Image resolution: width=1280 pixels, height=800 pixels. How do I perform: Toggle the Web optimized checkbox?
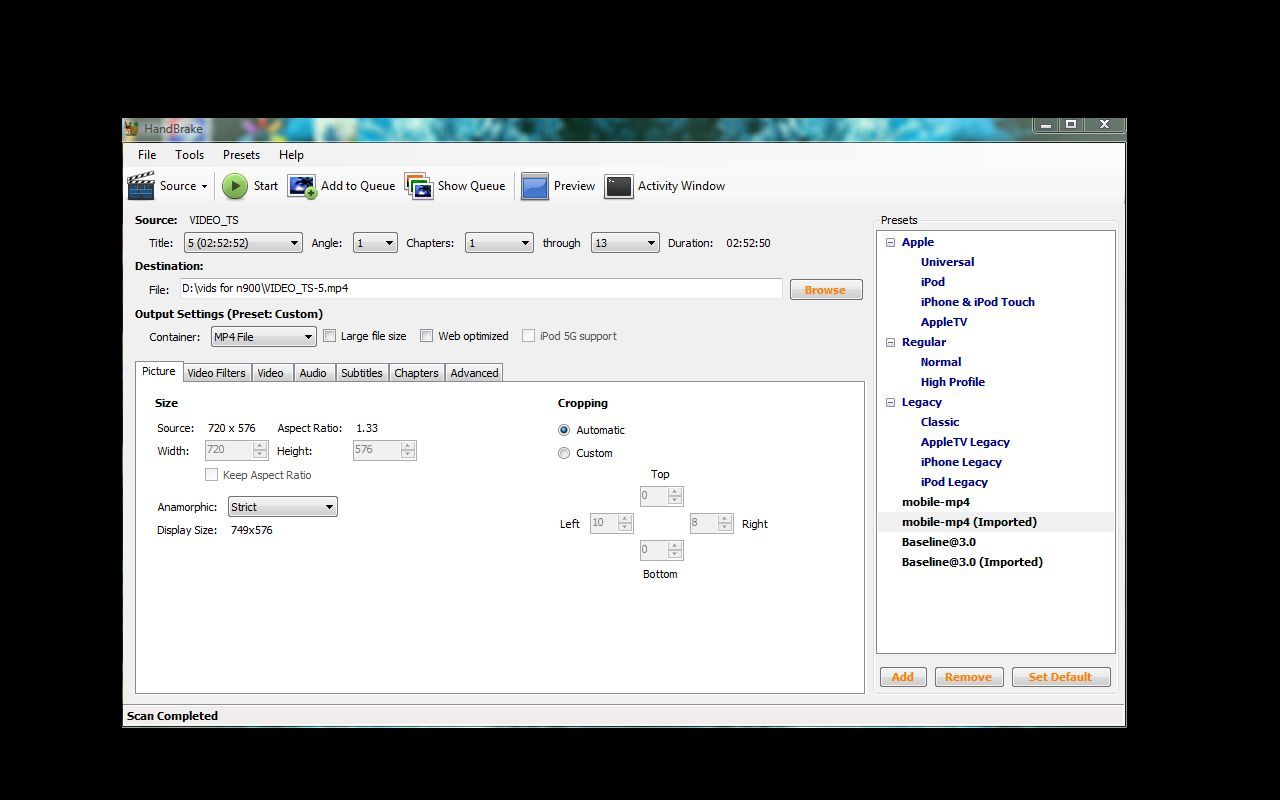(427, 336)
